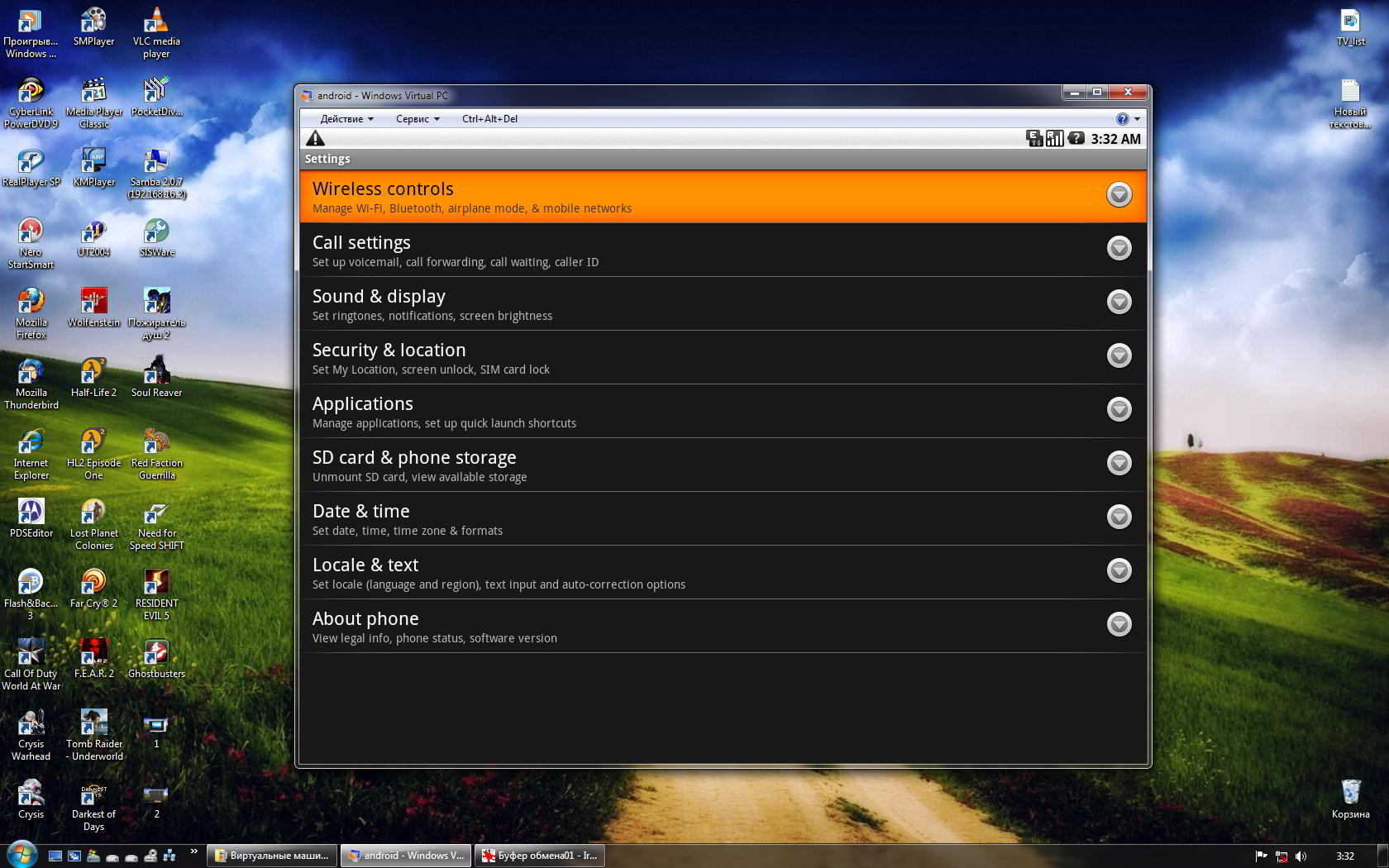Select Nero StartSmart shortcut

click(31, 244)
